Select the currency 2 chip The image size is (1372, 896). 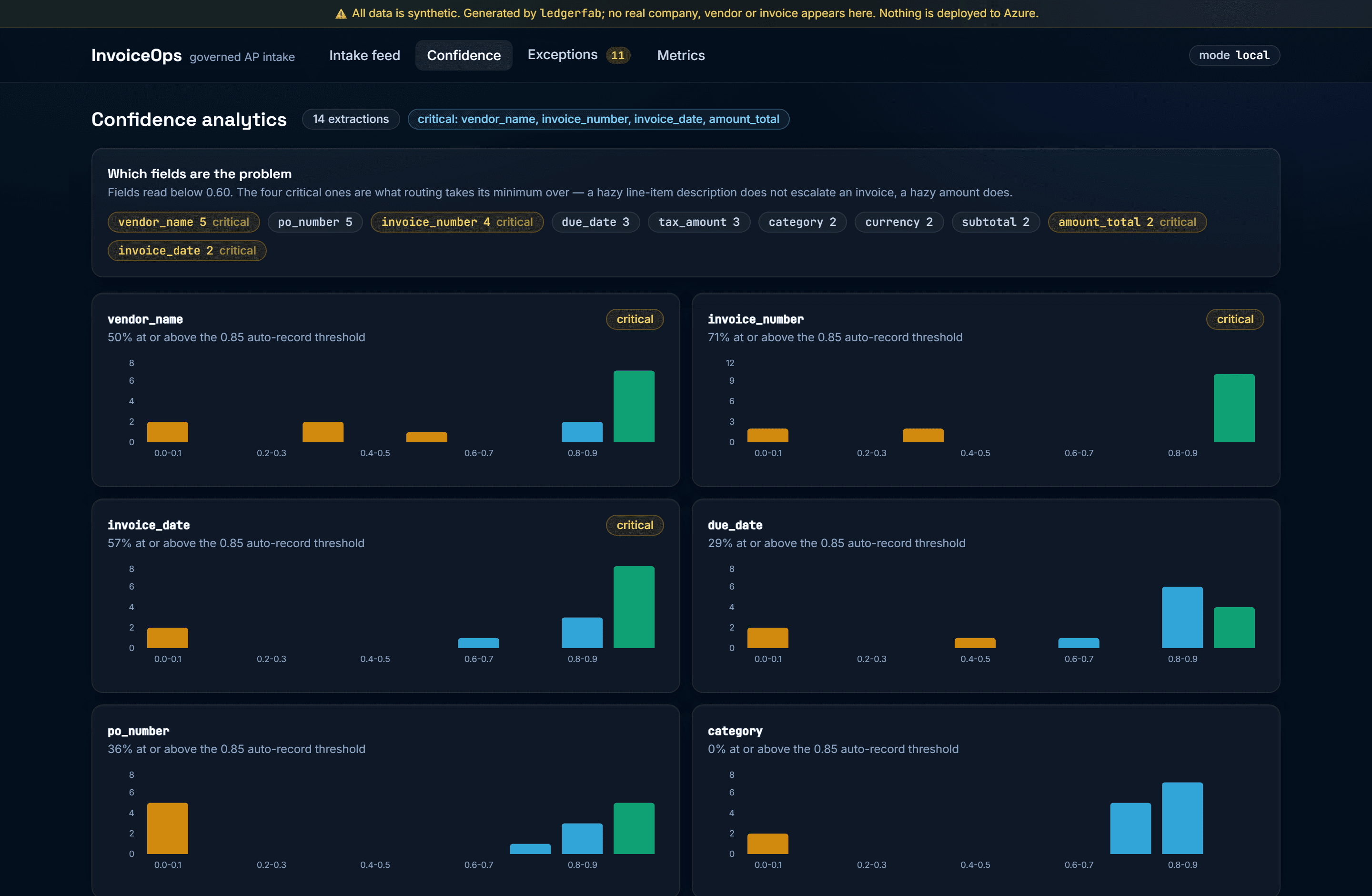pyautogui.click(x=899, y=222)
